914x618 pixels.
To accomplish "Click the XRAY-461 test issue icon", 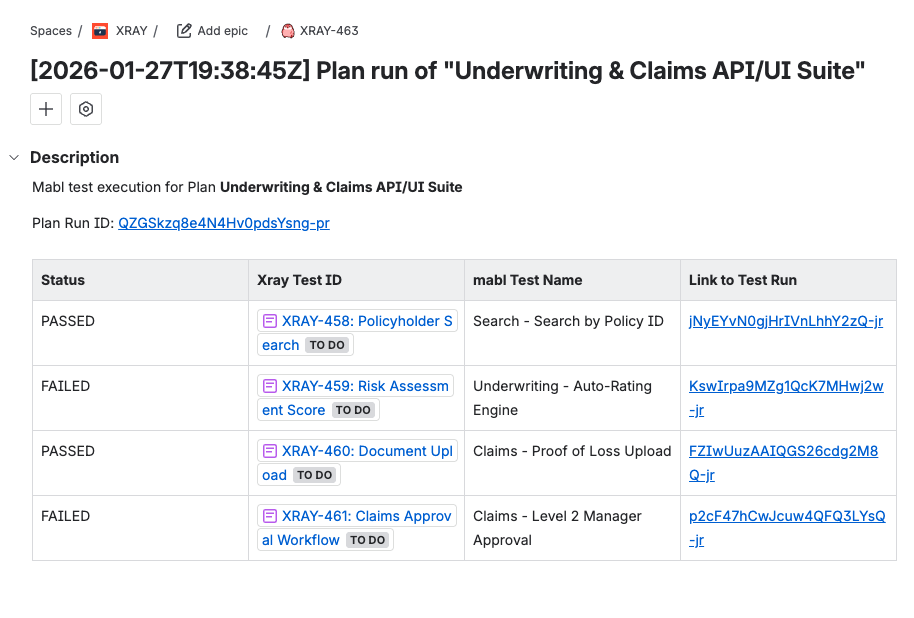I will pyautogui.click(x=270, y=516).
